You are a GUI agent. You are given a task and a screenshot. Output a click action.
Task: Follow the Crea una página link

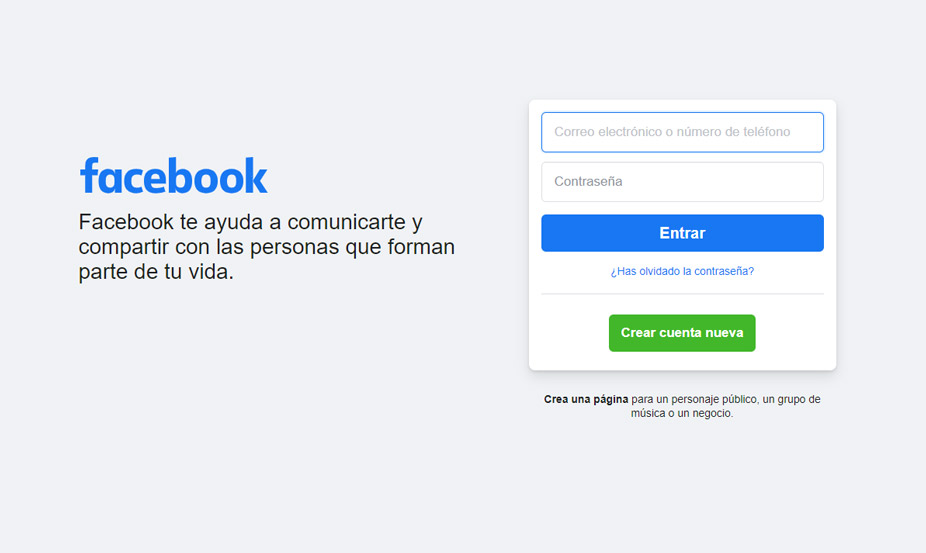click(x=586, y=399)
